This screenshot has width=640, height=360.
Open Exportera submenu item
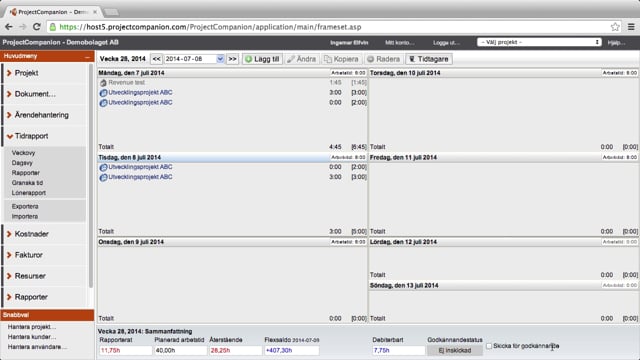25,207
